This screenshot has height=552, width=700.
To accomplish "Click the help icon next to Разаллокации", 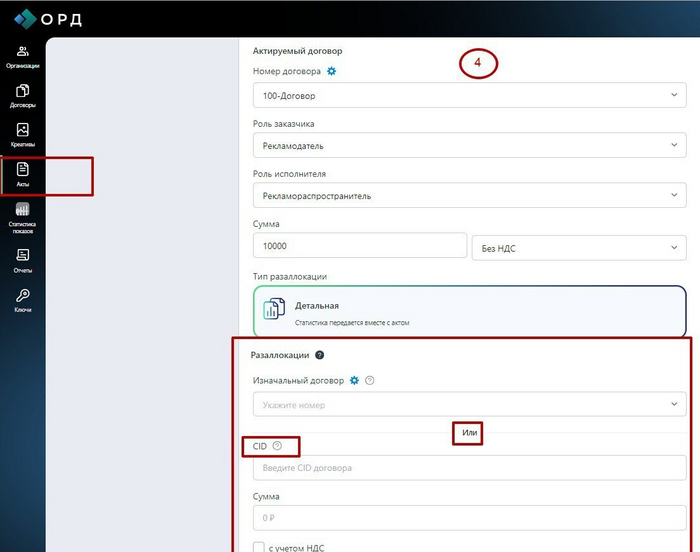I will coord(320,355).
